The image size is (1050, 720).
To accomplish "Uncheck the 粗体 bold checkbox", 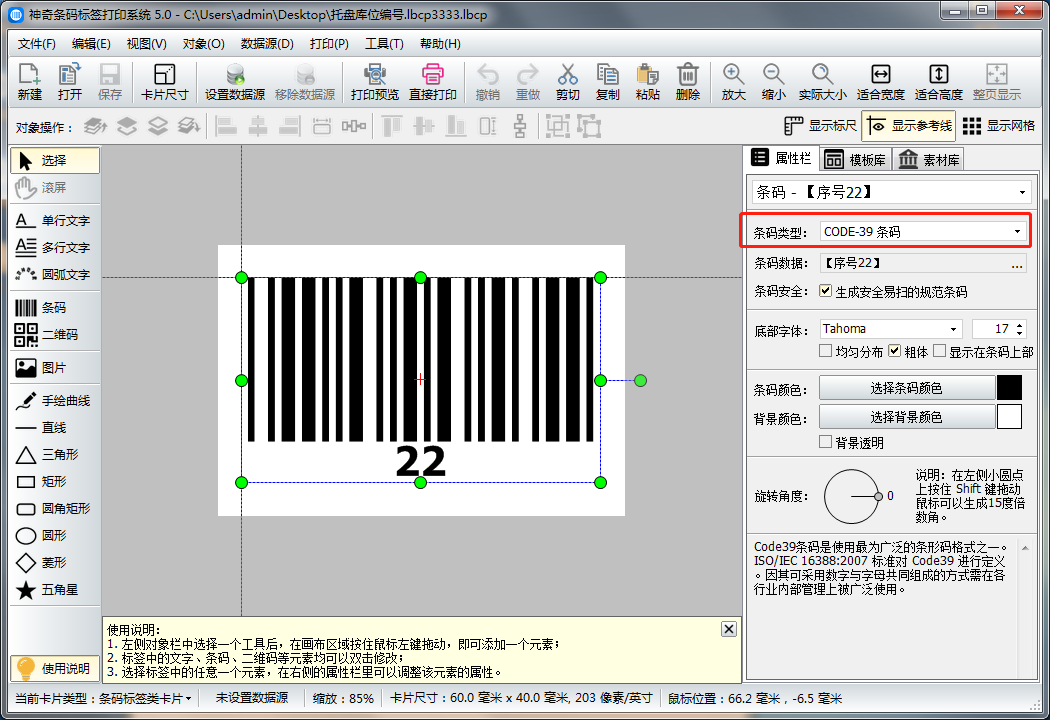I will (895, 351).
